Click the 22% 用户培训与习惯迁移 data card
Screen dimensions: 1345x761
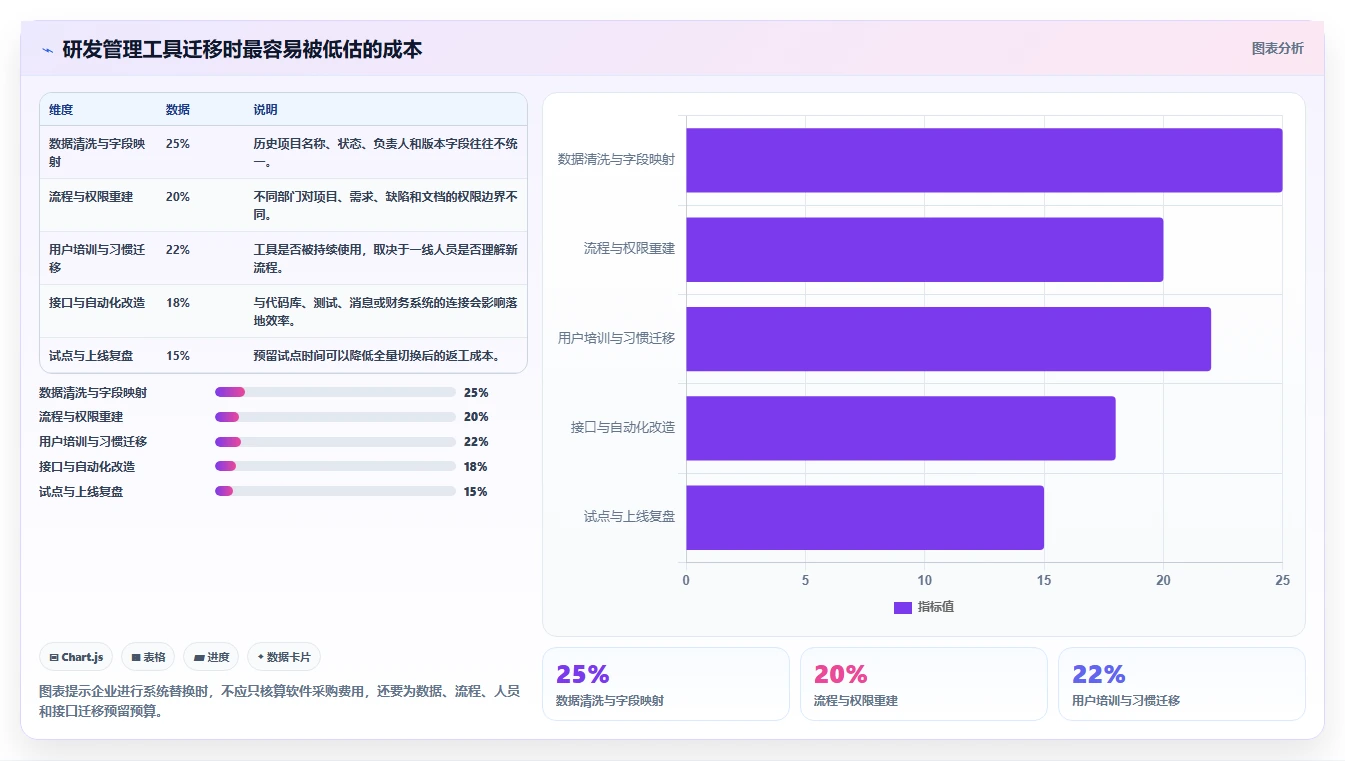click(x=1182, y=684)
